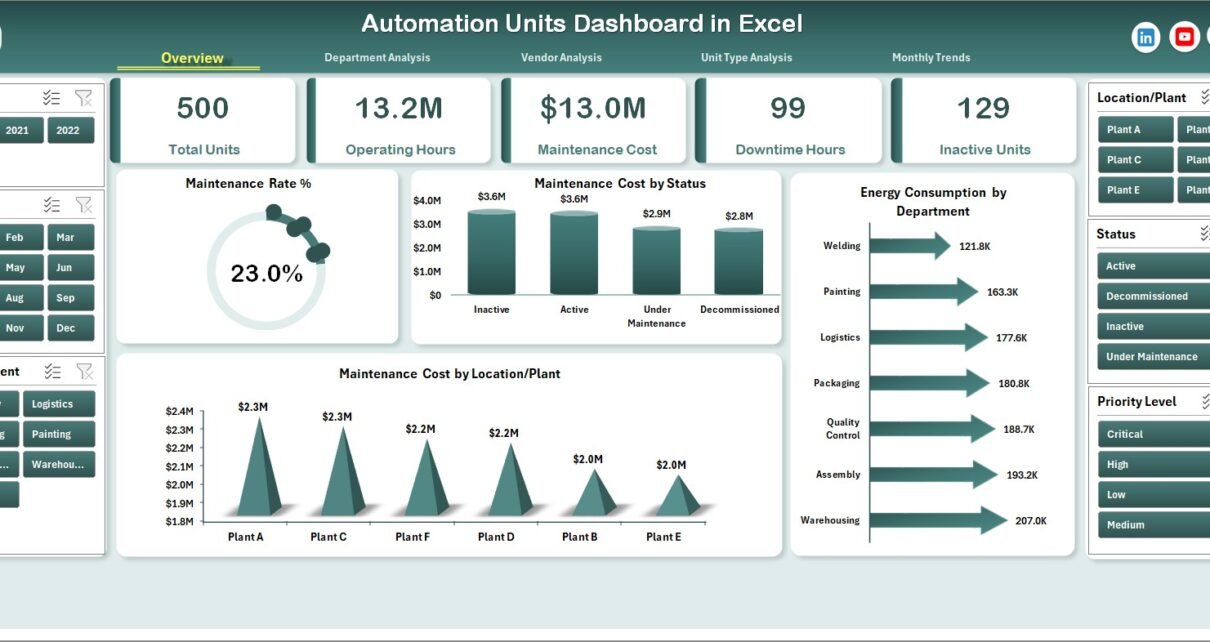Image resolution: width=1210 pixels, height=642 pixels.
Task: Toggle multi-select above the 2021 year button
Action: 52,98
